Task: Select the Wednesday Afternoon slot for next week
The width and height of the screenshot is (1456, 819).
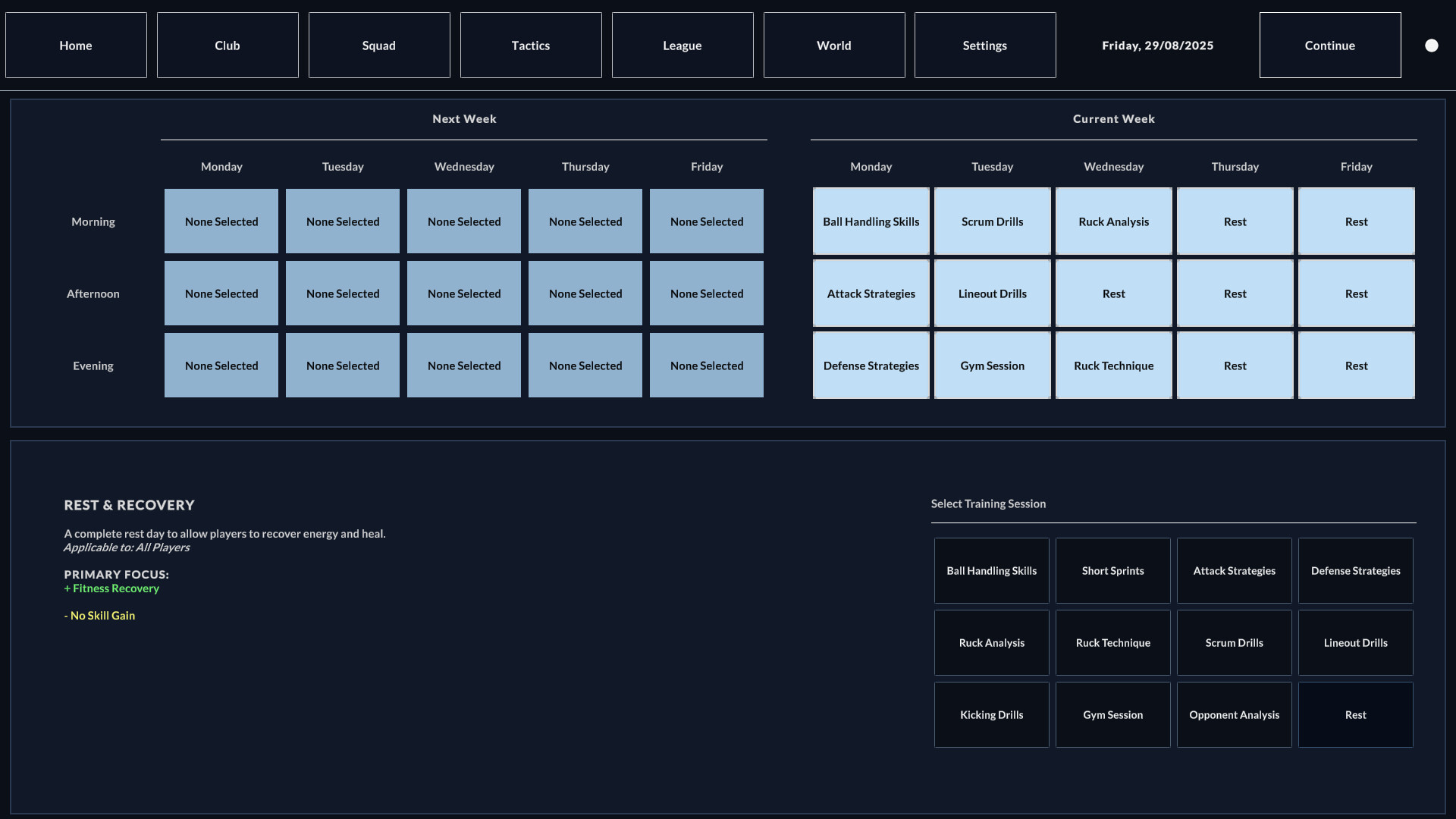Action: (463, 293)
